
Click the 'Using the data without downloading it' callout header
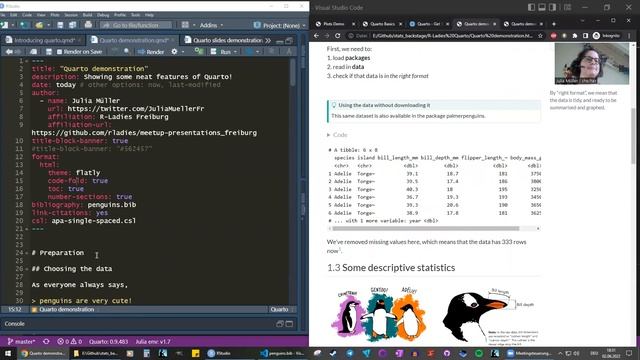tap(434, 105)
